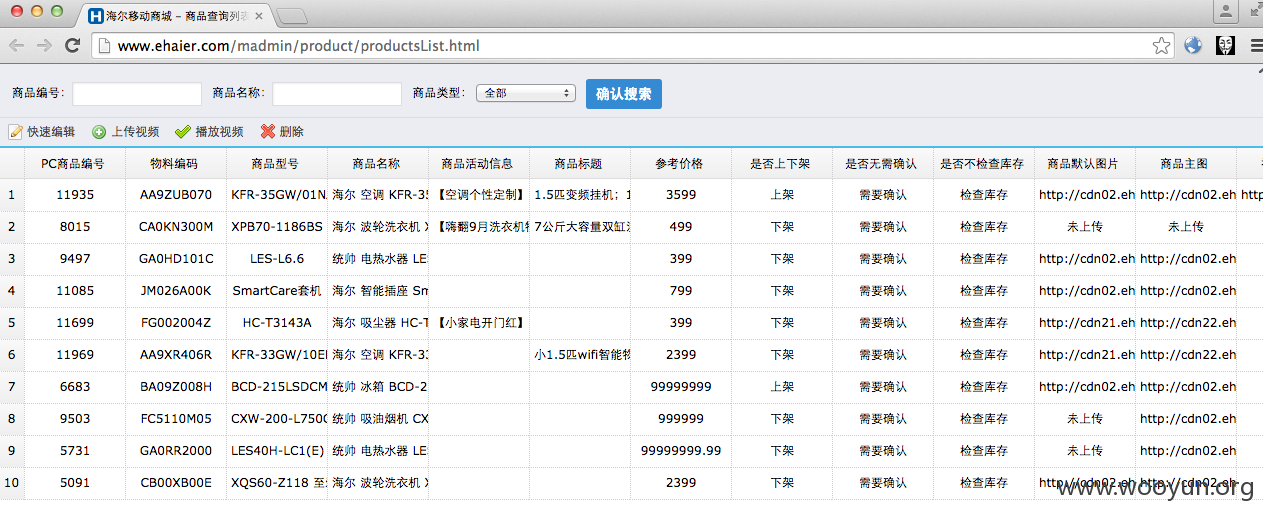The width and height of the screenshot is (1263, 516).
Task: Click 商品默认图片 column header
Action: coord(1085,164)
